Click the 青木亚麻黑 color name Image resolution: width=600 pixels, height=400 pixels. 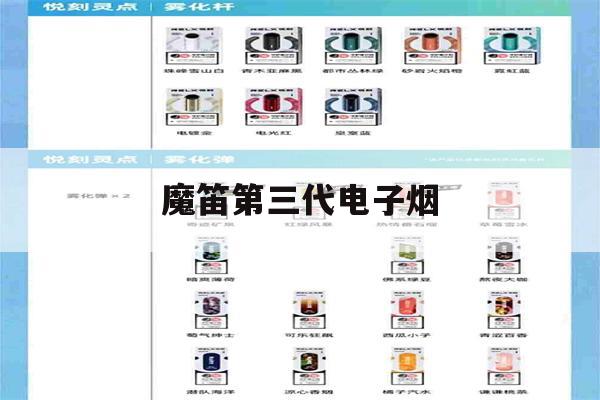272,71
